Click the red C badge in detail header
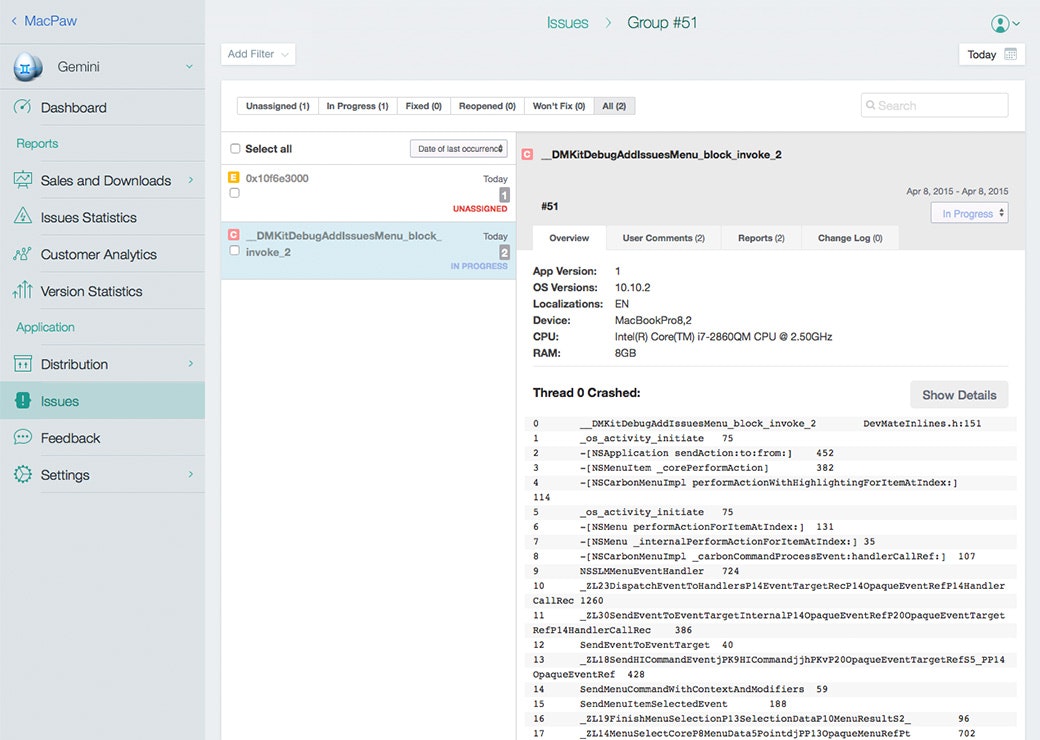This screenshot has width=1040, height=740. (x=527, y=154)
